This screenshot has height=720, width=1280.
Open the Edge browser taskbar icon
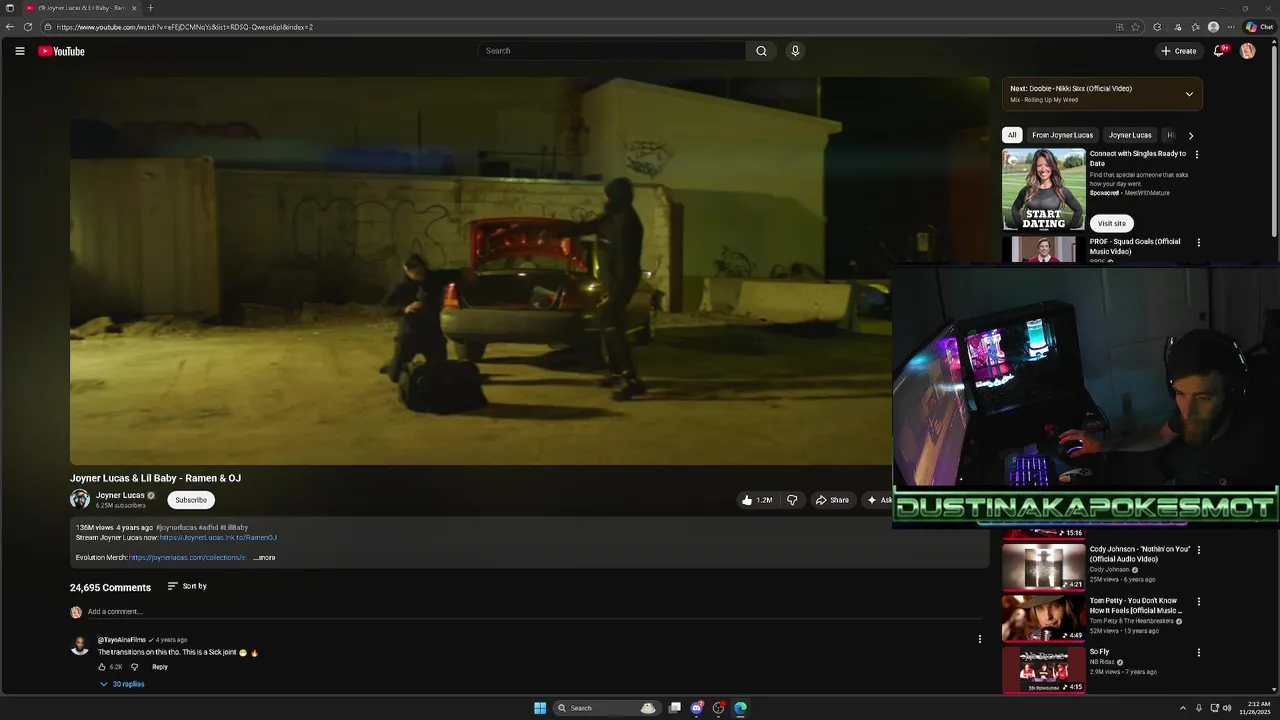[x=740, y=708]
